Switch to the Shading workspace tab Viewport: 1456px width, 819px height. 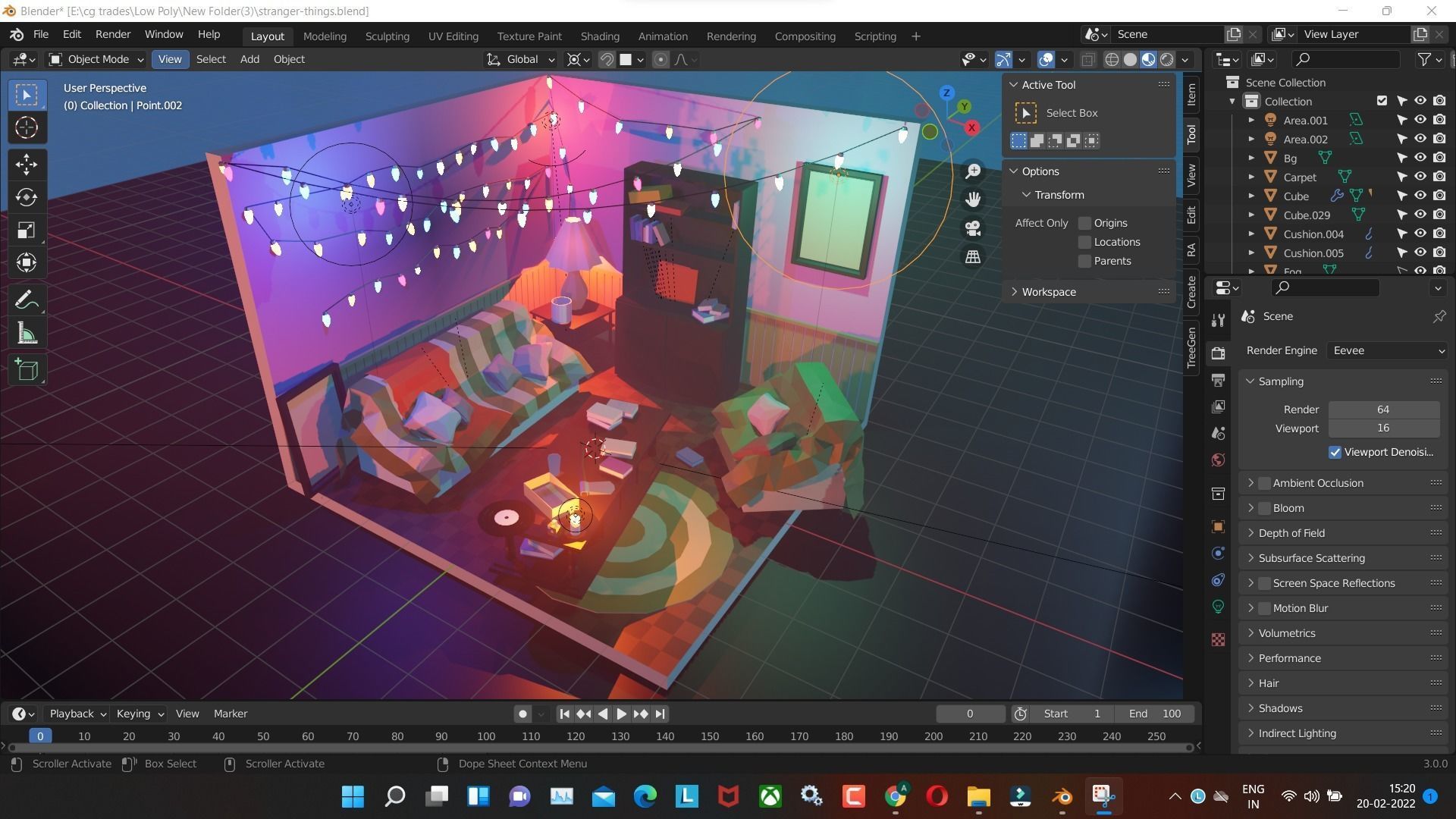(x=600, y=36)
